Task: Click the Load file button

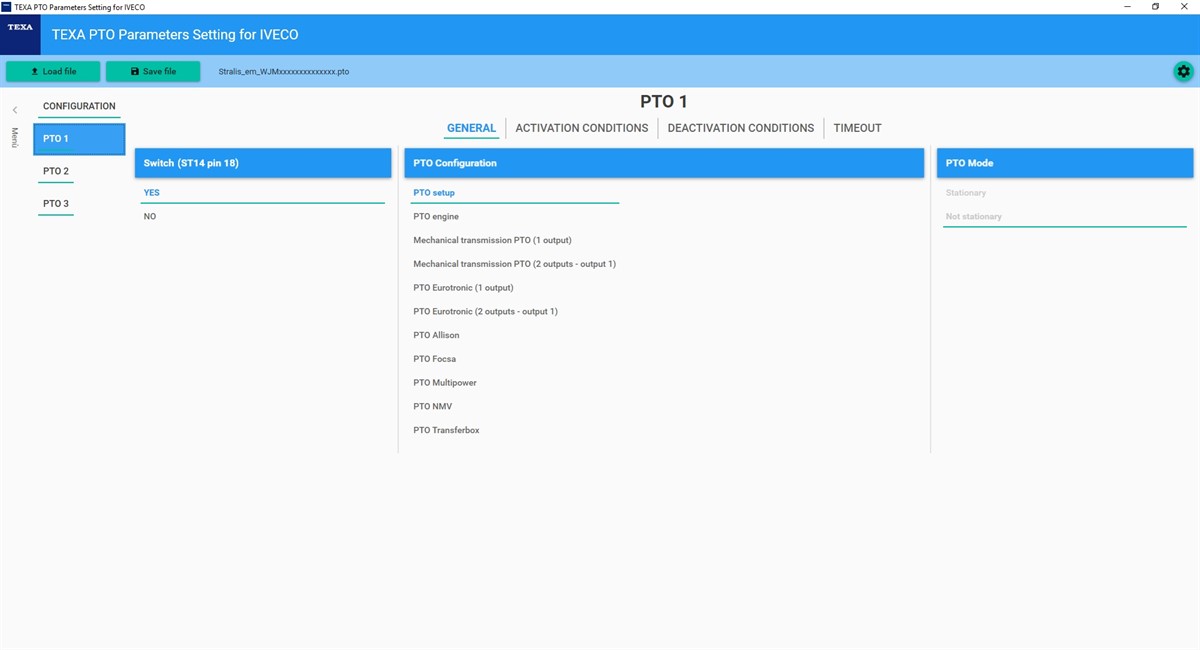Action: [53, 71]
